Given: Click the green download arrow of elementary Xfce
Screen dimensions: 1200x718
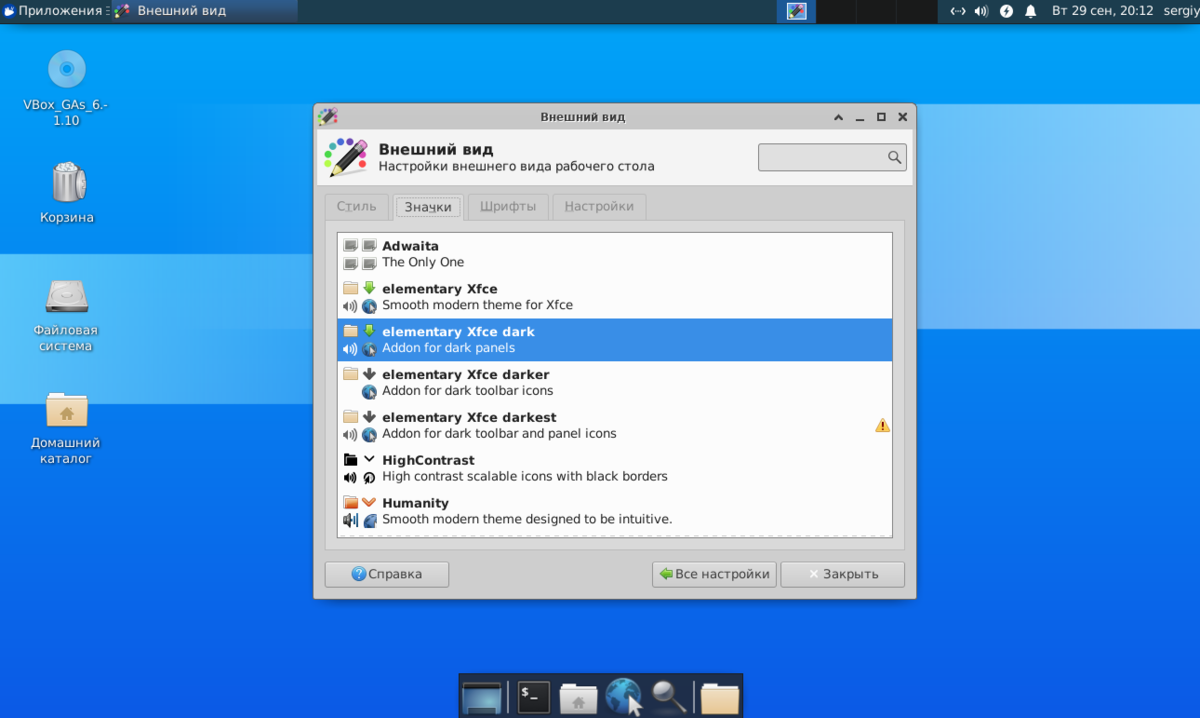Looking at the screenshot, I should 369,288.
